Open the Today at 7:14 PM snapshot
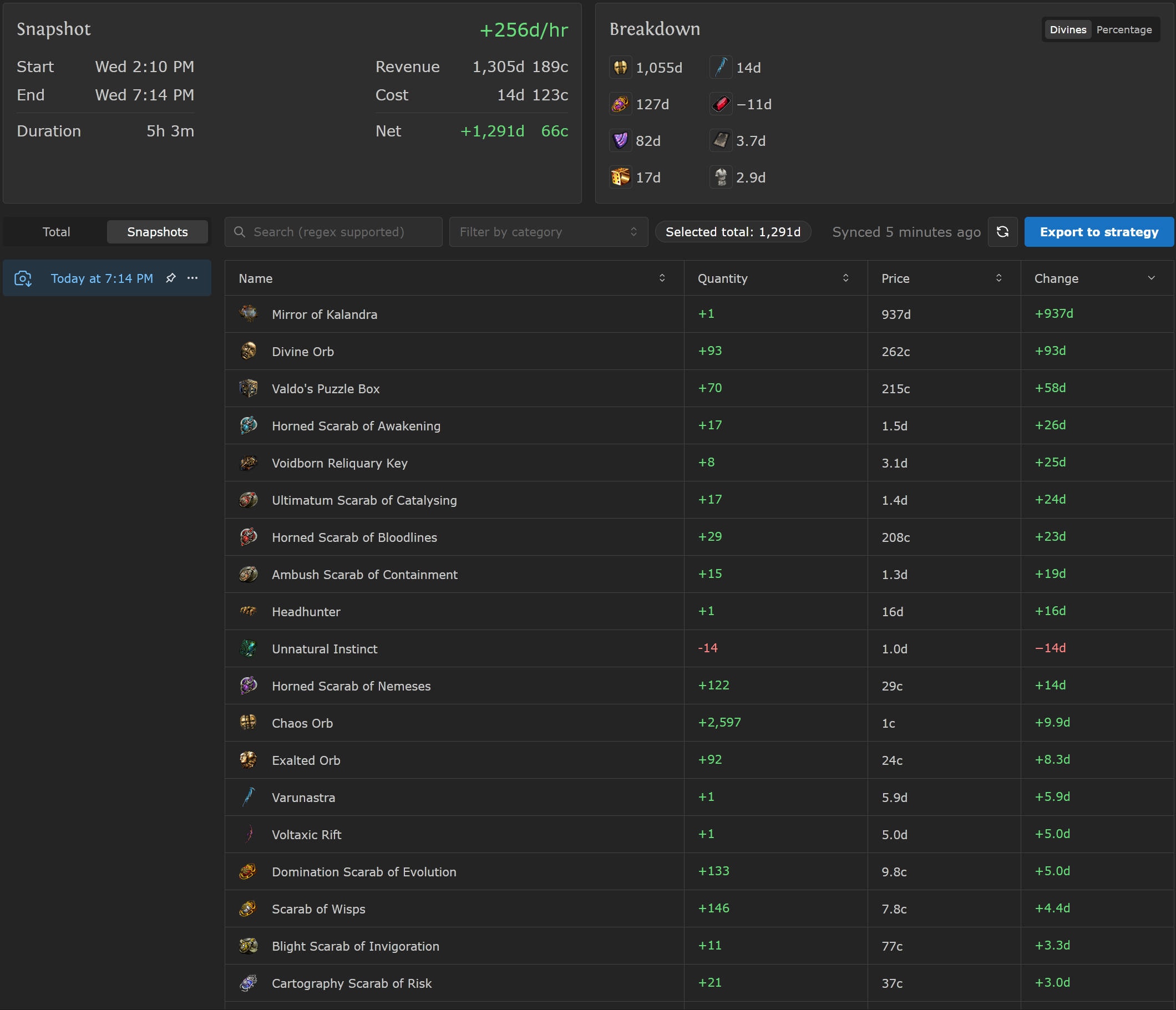 coord(102,278)
